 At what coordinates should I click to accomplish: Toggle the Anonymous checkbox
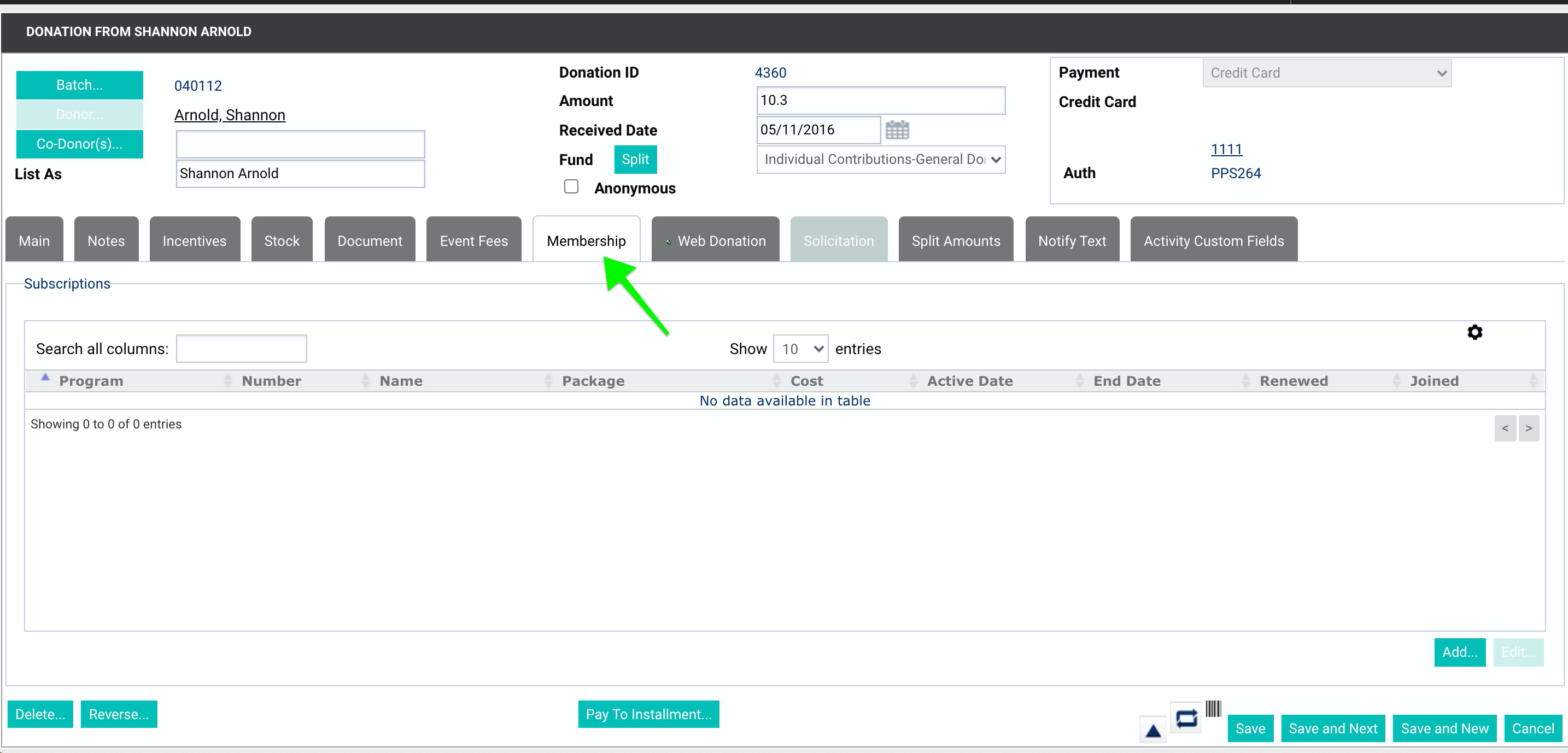coord(571,187)
